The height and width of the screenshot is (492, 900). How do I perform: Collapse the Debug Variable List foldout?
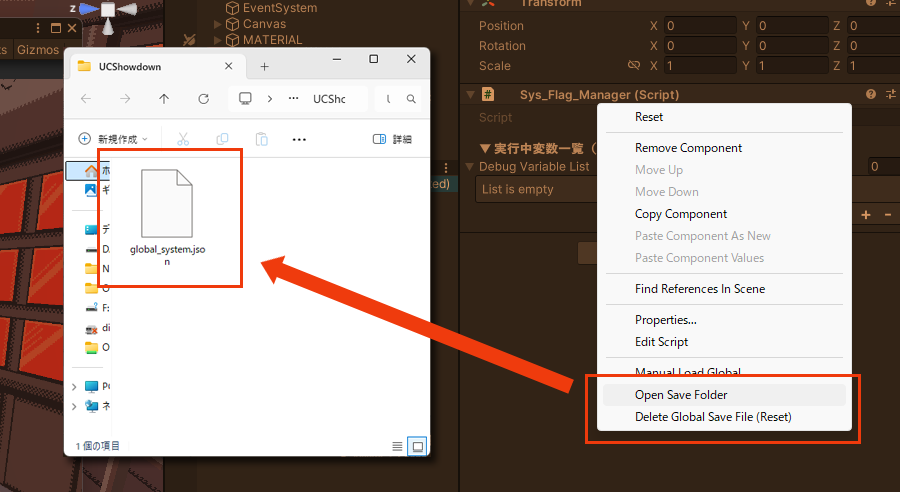pyautogui.click(x=471, y=167)
